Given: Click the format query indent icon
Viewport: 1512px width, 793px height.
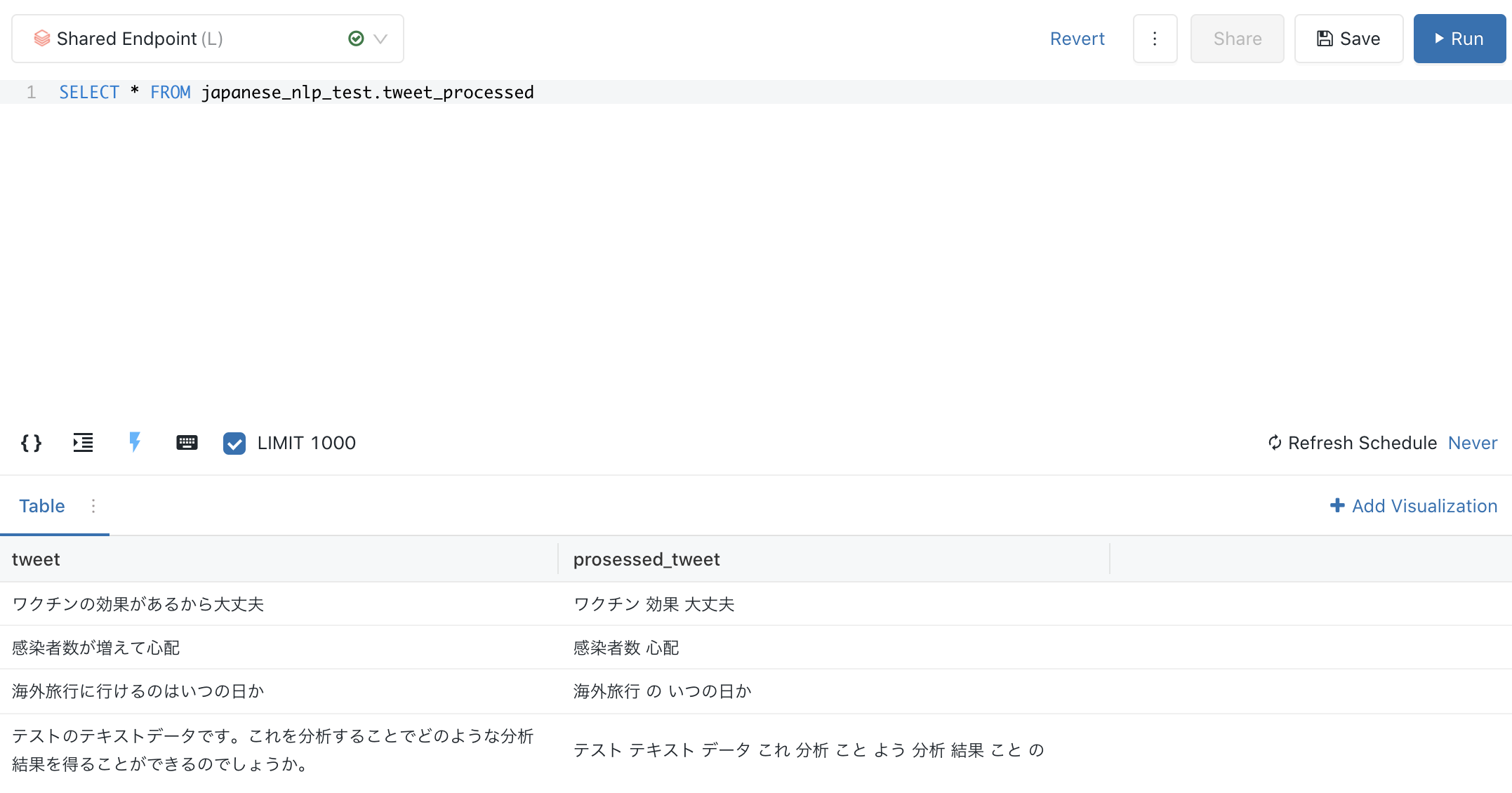Looking at the screenshot, I should (83, 443).
